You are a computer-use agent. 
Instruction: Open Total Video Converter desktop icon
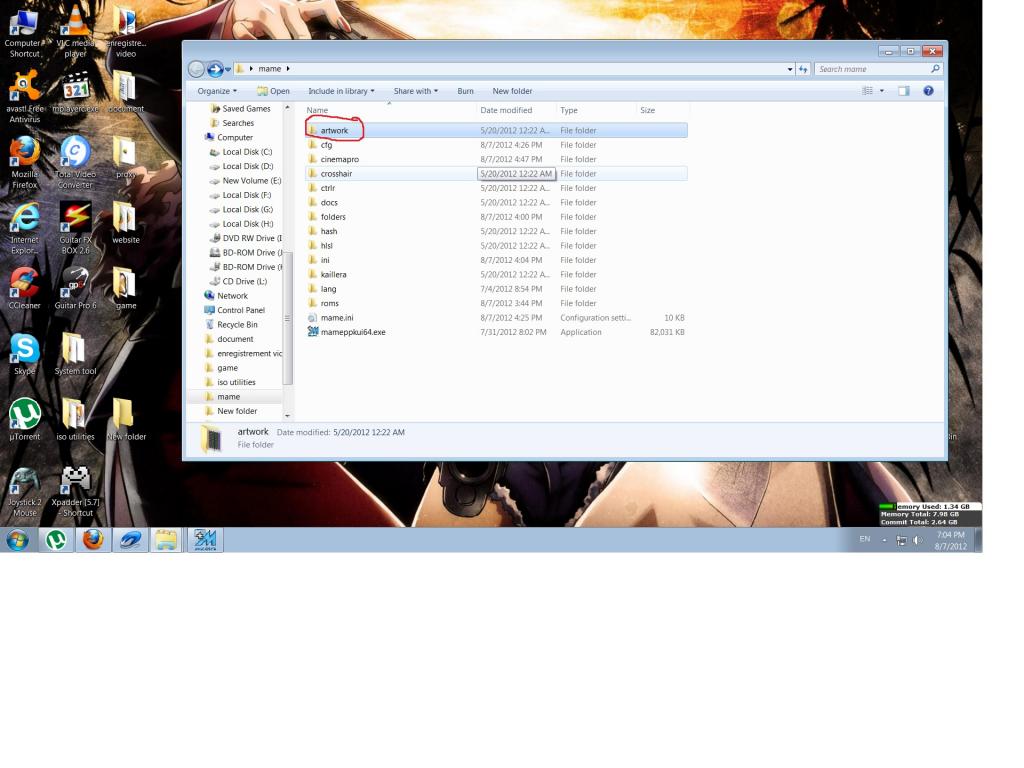click(75, 163)
